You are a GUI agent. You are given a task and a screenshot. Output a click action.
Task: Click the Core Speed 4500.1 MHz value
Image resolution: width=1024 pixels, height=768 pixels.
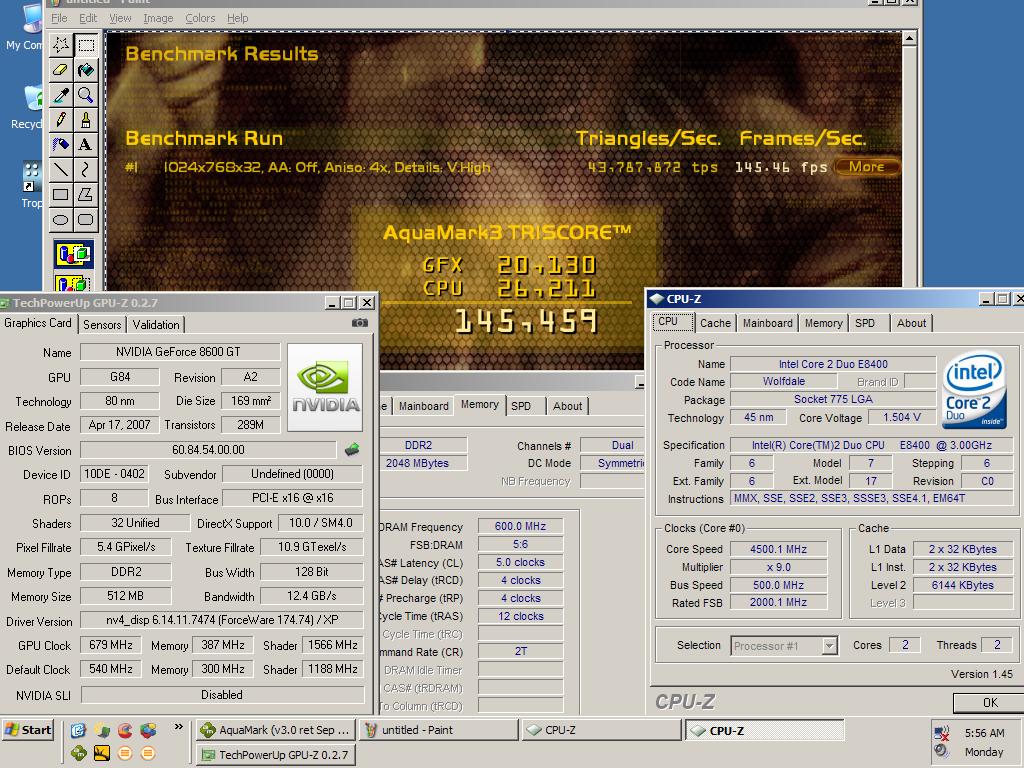point(778,549)
